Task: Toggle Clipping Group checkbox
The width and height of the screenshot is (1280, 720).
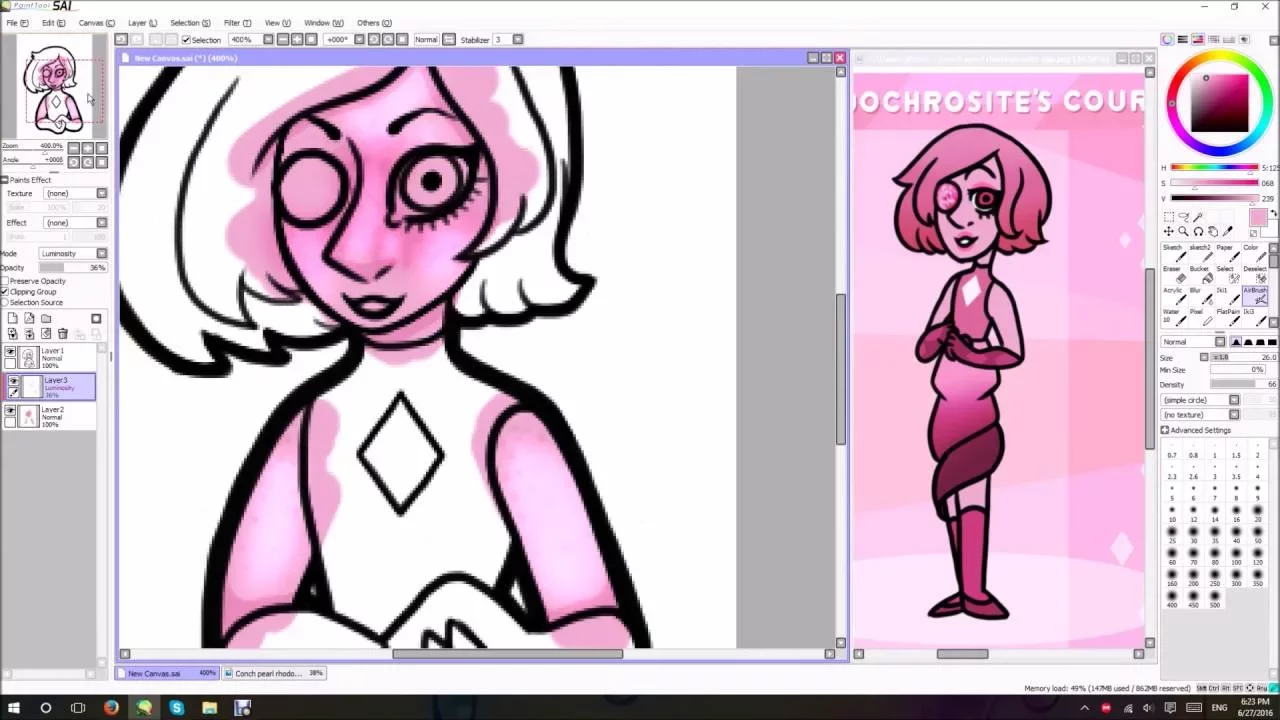Action: coord(5,292)
